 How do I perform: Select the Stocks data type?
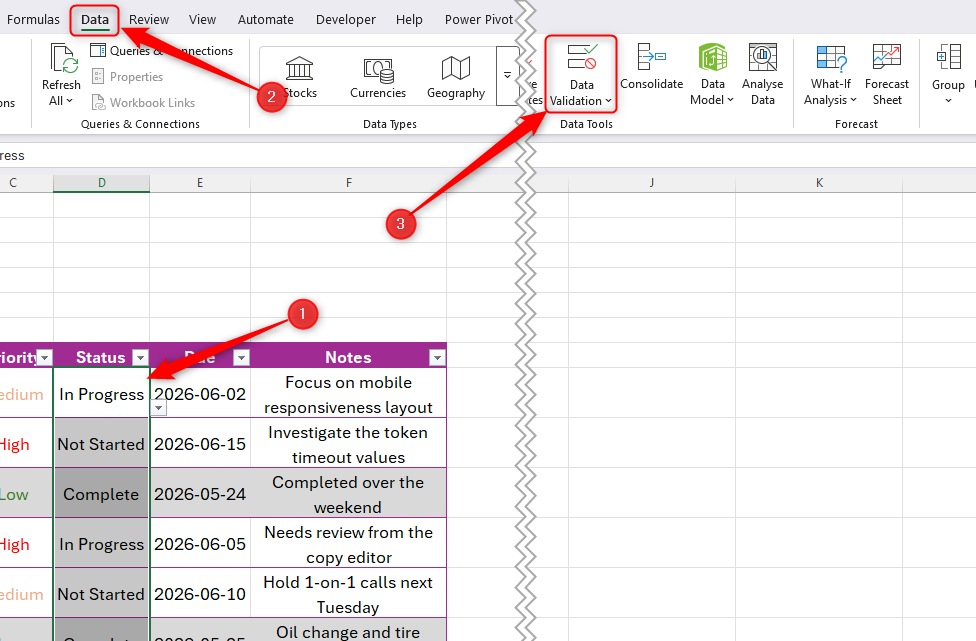coord(299,77)
